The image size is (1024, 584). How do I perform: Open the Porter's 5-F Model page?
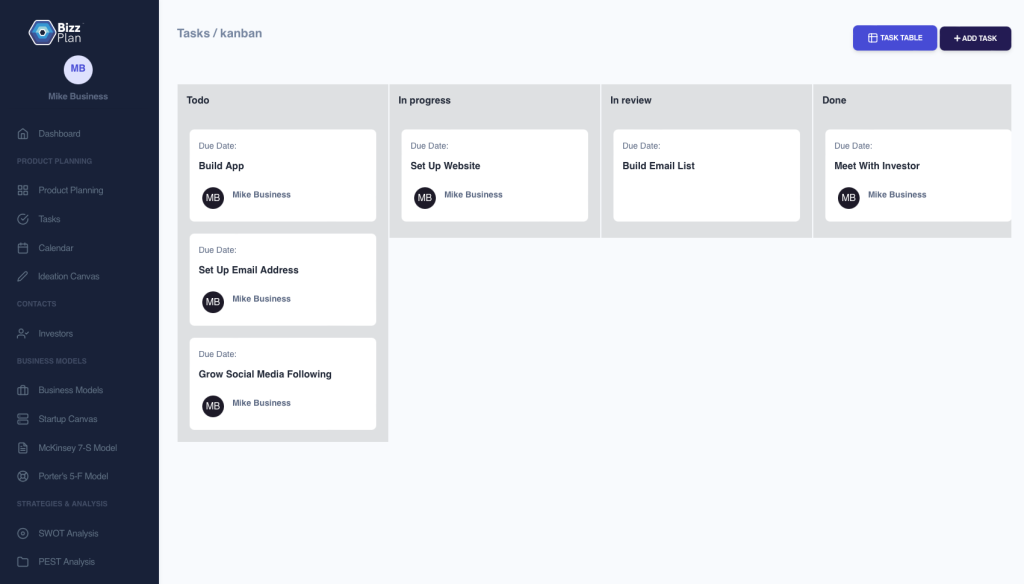pyautogui.click(x=73, y=476)
